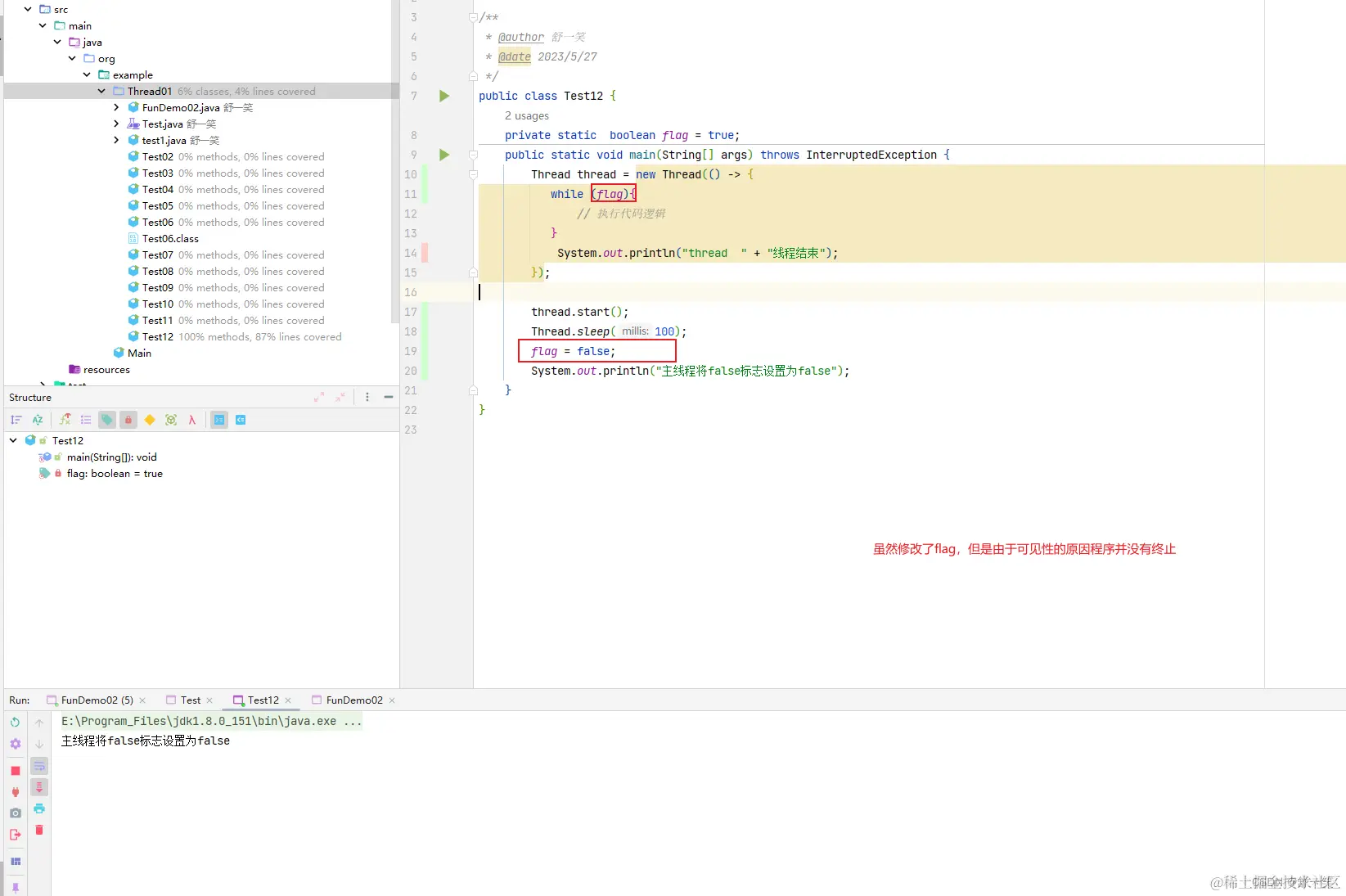Image resolution: width=1346 pixels, height=896 pixels.
Task: Toggle show lambdas in Structure
Action: coord(192,420)
